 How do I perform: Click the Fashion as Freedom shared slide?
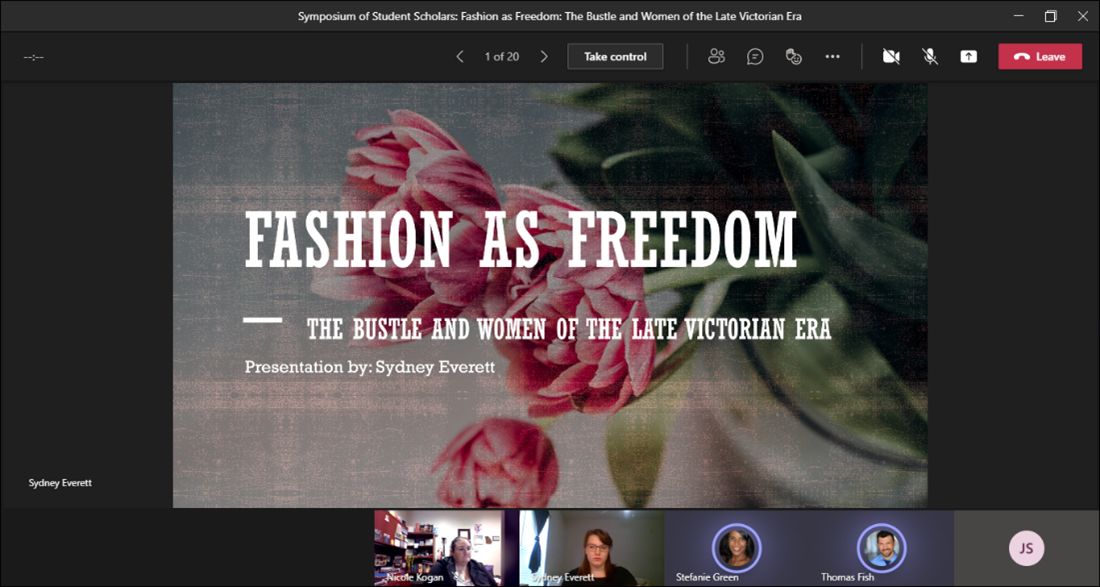[550, 295]
